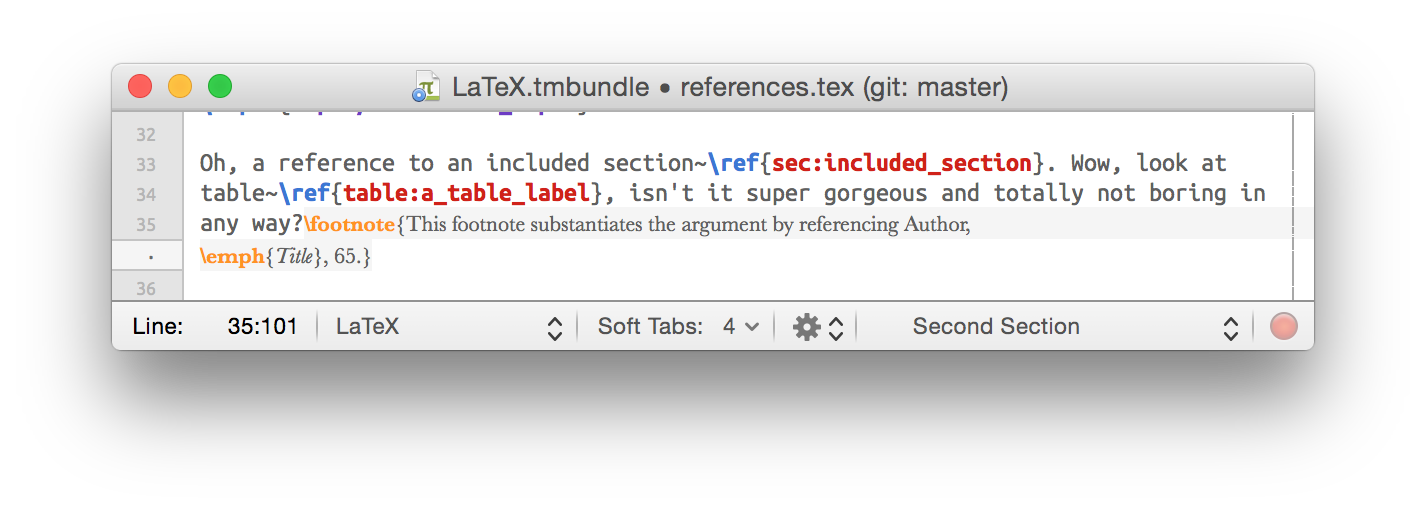Click the soft-wrap dot marker in gutter
Viewport: 1426px width, 510px height.
pyautogui.click(x=149, y=257)
